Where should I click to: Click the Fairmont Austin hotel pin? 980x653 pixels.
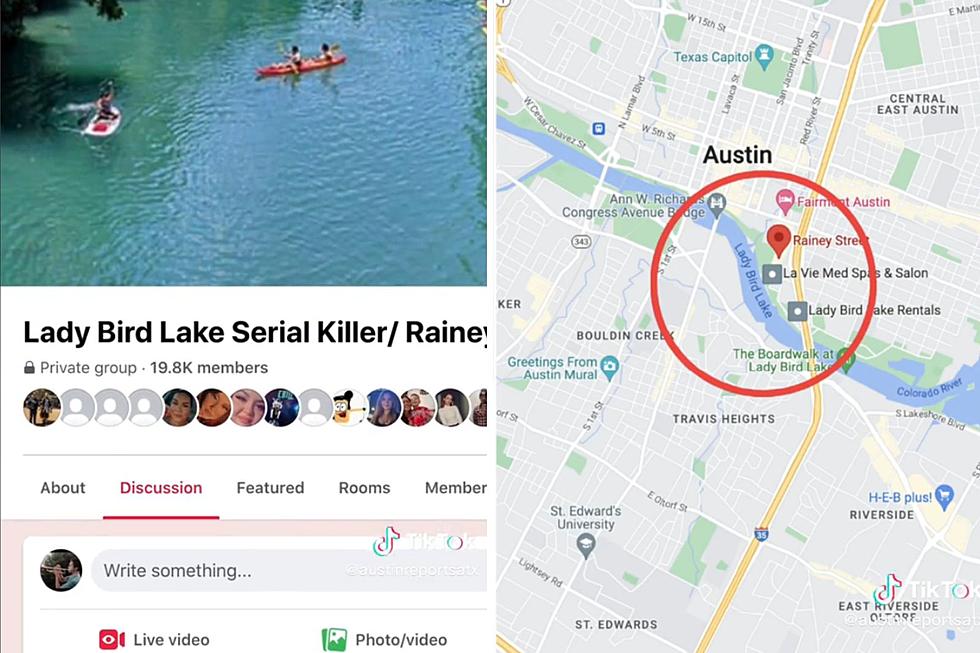[x=784, y=201]
